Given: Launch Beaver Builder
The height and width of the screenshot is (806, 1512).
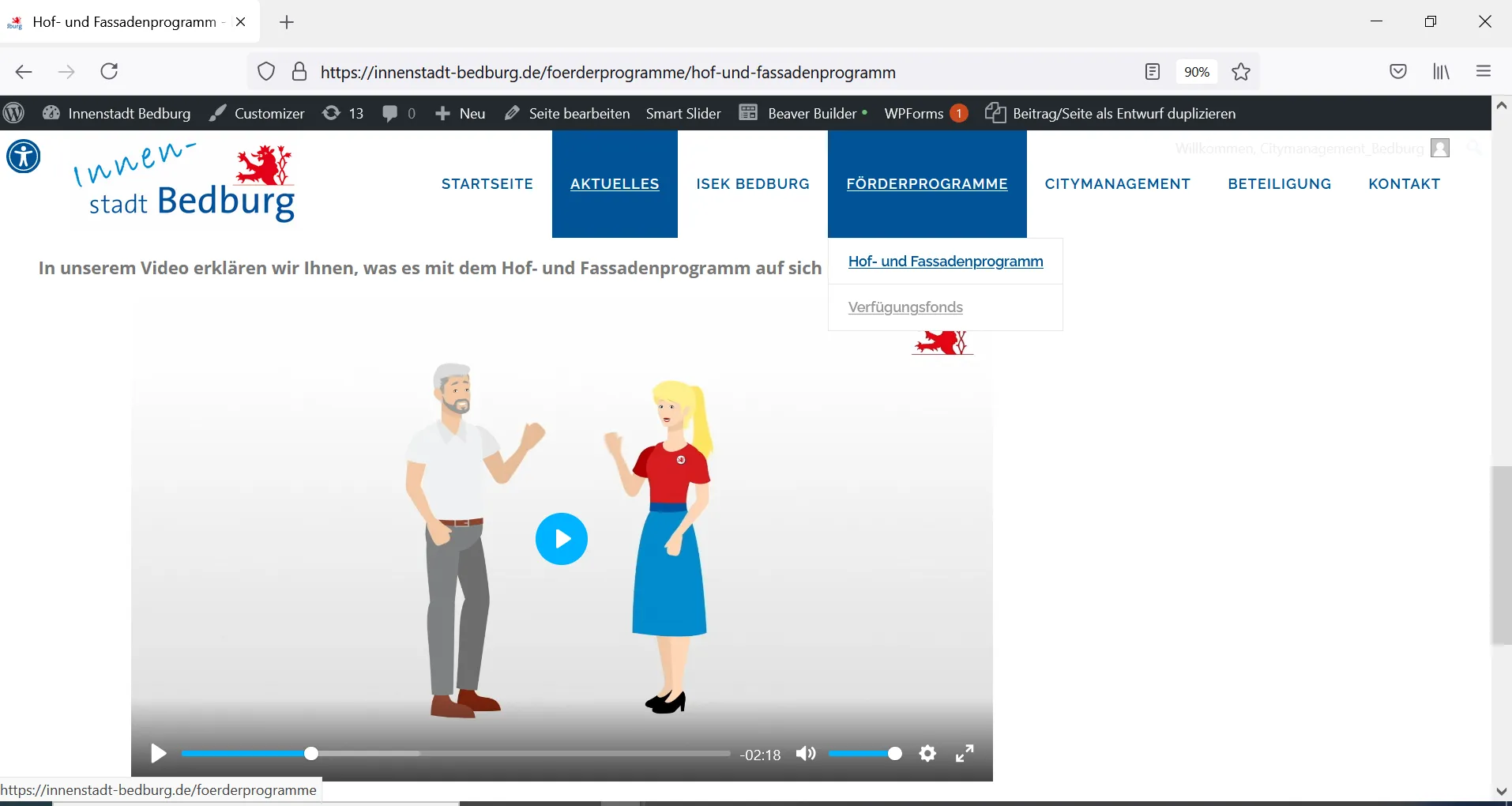Looking at the screenshot, I should [803, 114].
